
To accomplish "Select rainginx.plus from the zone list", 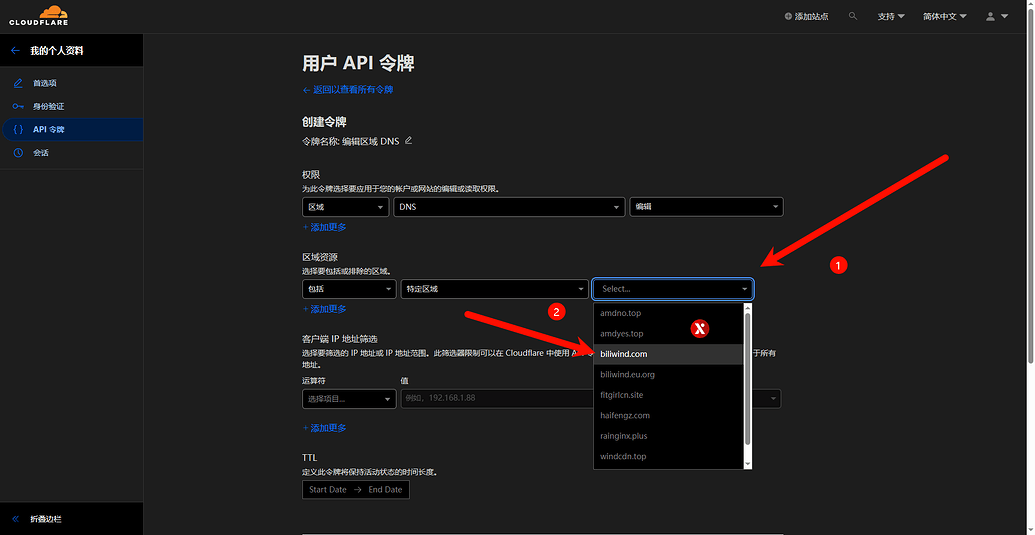I will tap(668, 435).
